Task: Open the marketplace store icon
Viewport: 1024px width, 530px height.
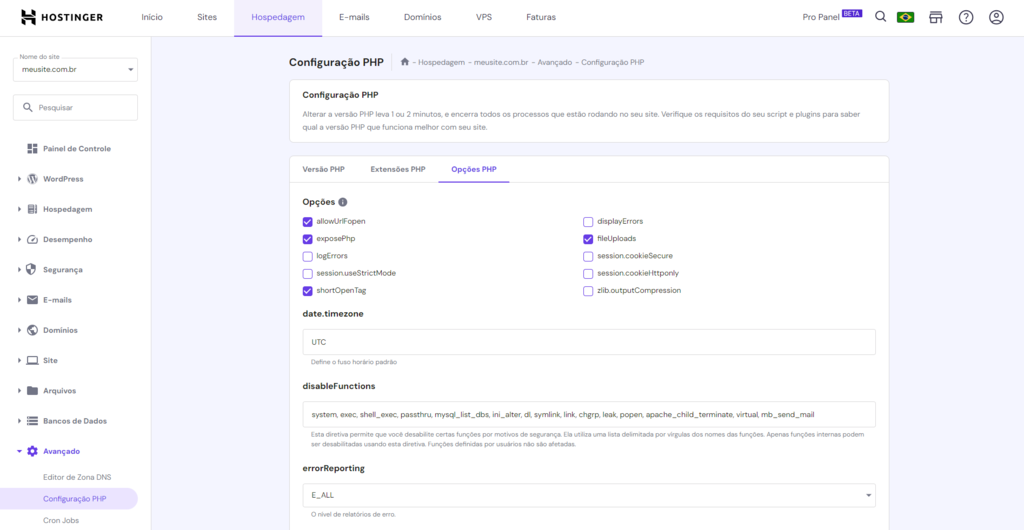Action: [x=936, y=18]
